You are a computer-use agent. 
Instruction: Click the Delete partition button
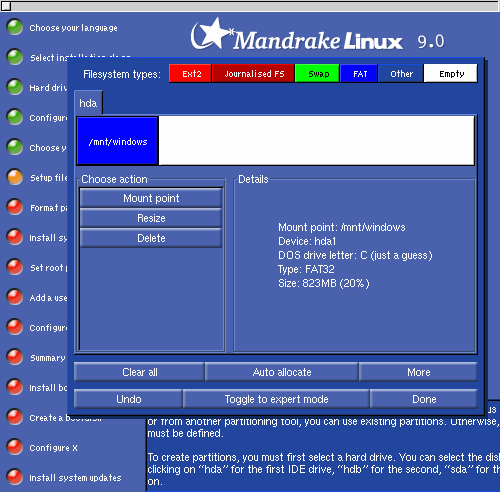151,238
